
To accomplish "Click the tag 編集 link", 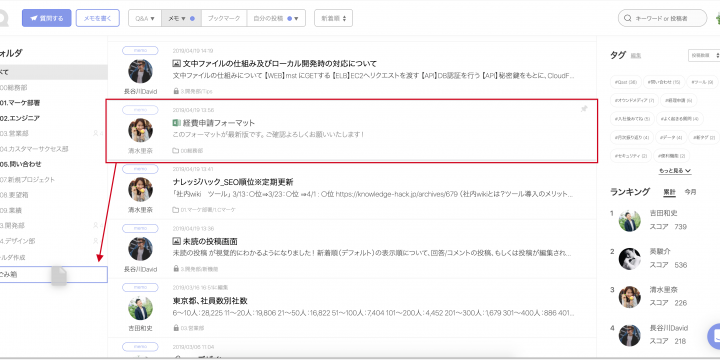I will coord(636,56).
